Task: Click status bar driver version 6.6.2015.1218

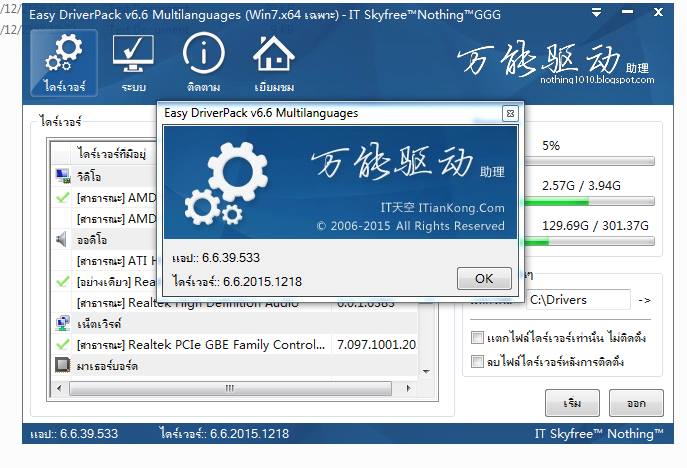Action: pyautogui.click(x=224, y=434)
